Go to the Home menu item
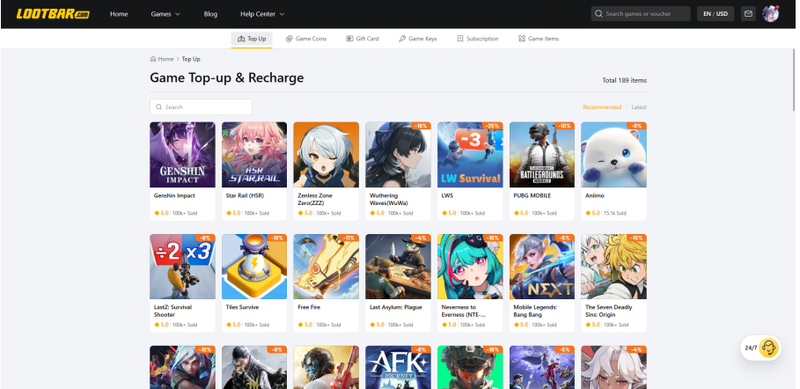The width and height of the screenshot is (800, 389). coord(119,14)
